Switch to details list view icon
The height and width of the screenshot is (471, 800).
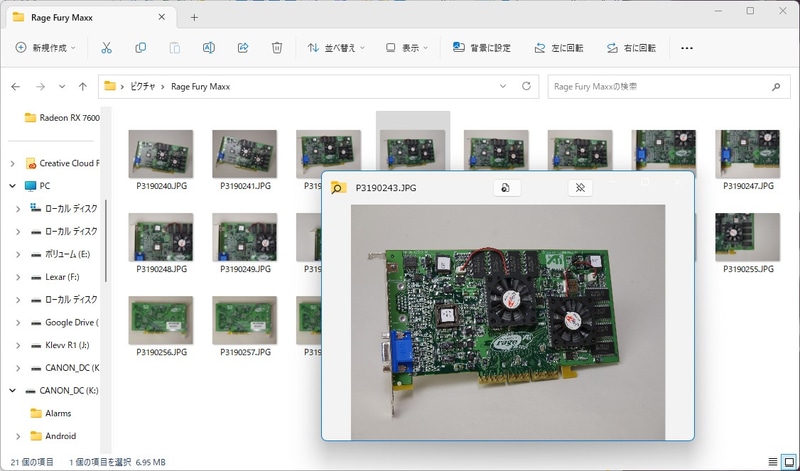pos(773,462)
